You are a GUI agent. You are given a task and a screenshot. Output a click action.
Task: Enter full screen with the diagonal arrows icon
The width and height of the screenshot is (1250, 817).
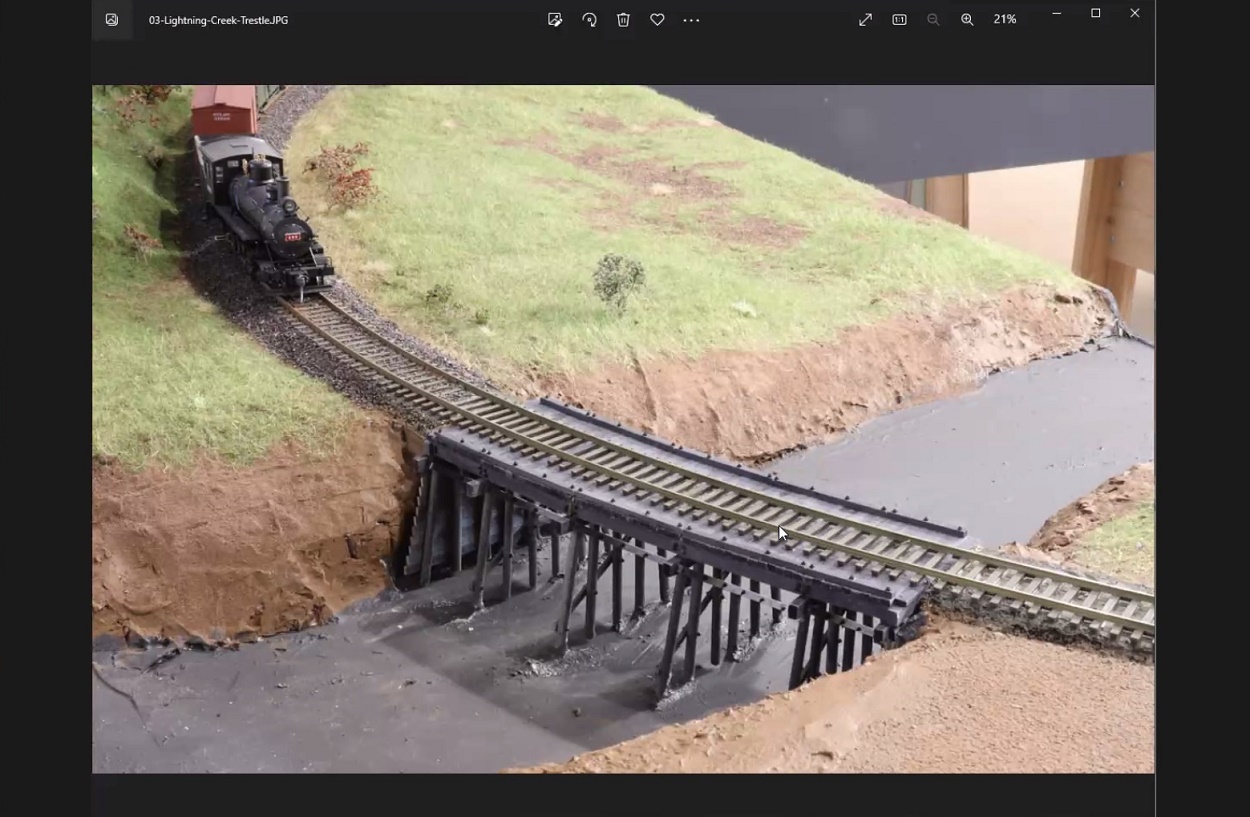pyautogui.click(x=865, y=20)
